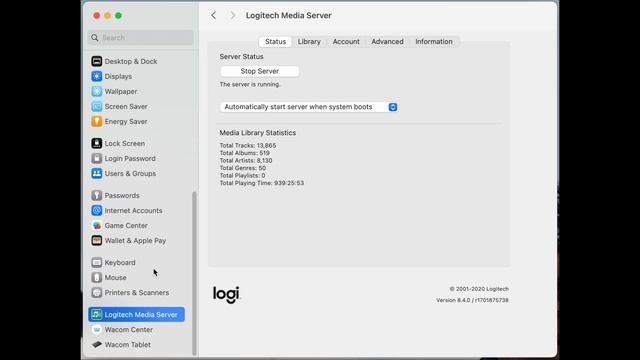The image size is (640, 360).
Task: Select the Wallpaper label in sidebar
Action: 121,91
